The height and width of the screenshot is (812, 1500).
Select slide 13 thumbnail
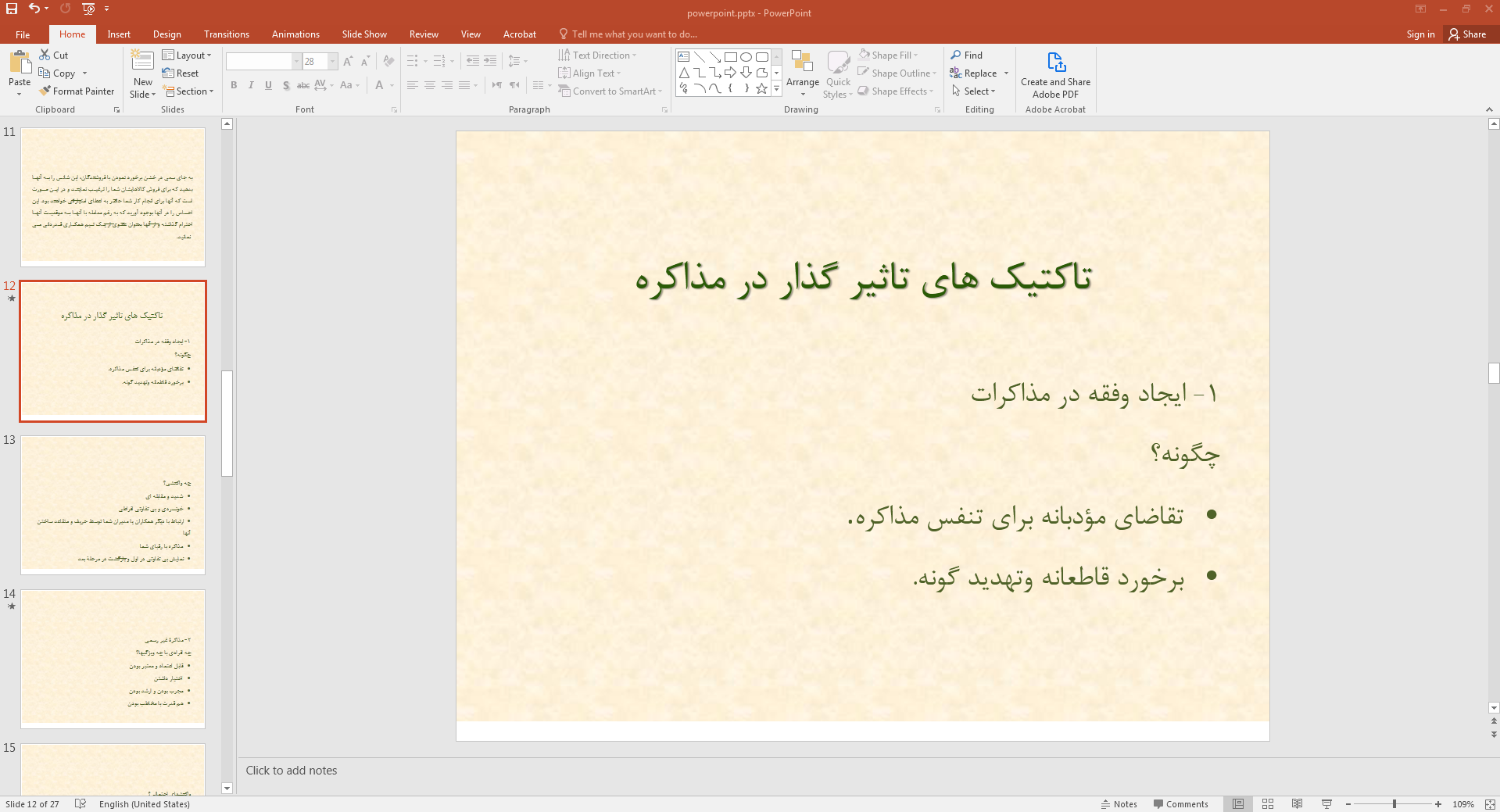point(113,504)
